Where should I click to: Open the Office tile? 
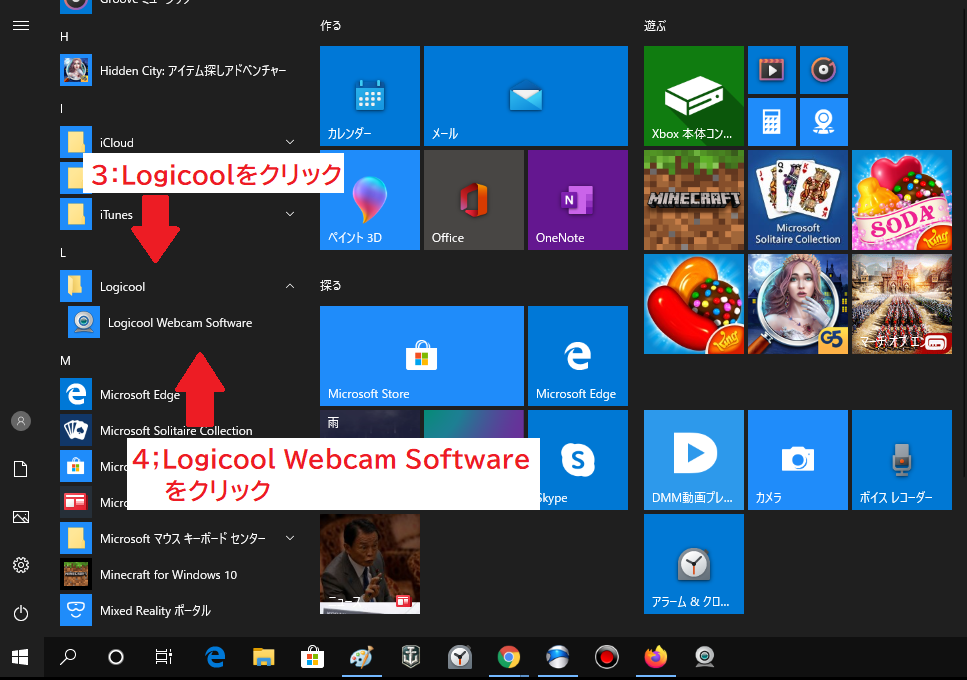pyautogui.click(x=474, y=200)
